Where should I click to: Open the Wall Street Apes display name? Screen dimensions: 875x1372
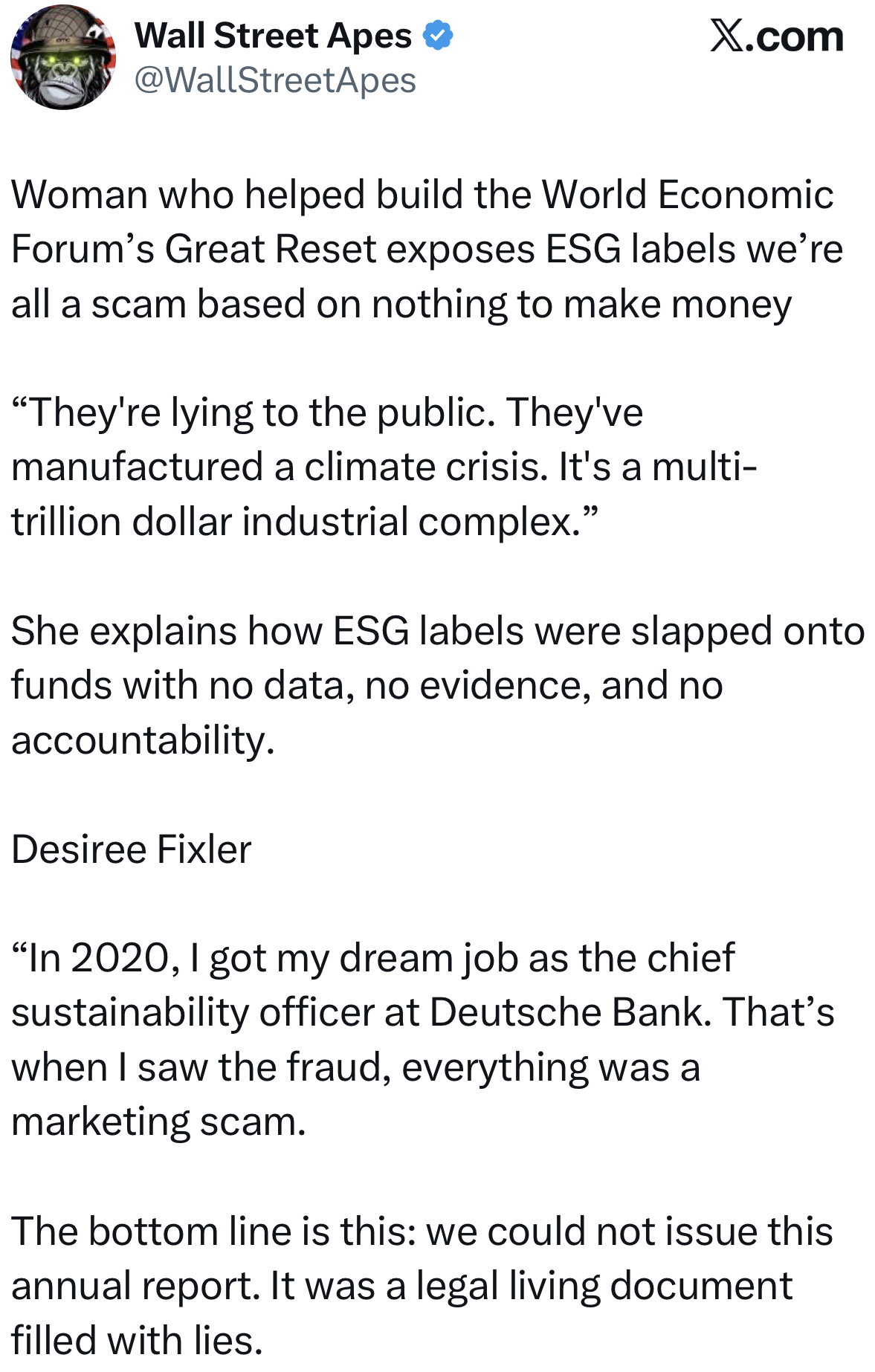pos(273,36)
